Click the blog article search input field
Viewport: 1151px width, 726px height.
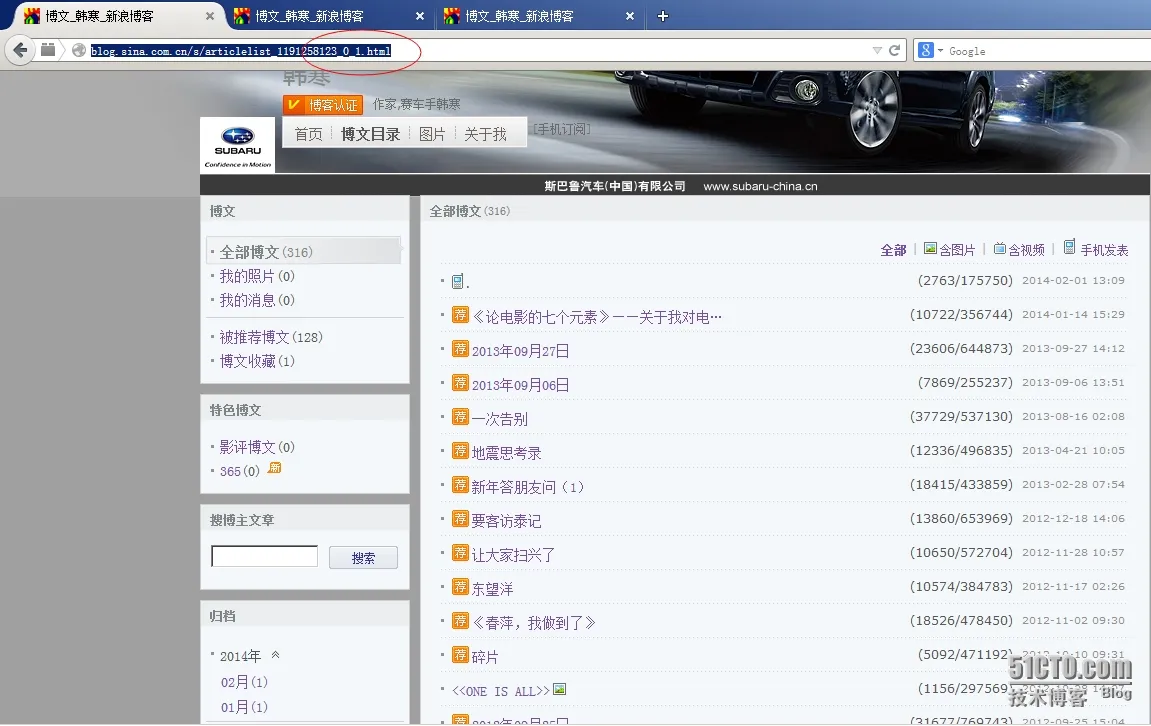[x=264, y=556]
